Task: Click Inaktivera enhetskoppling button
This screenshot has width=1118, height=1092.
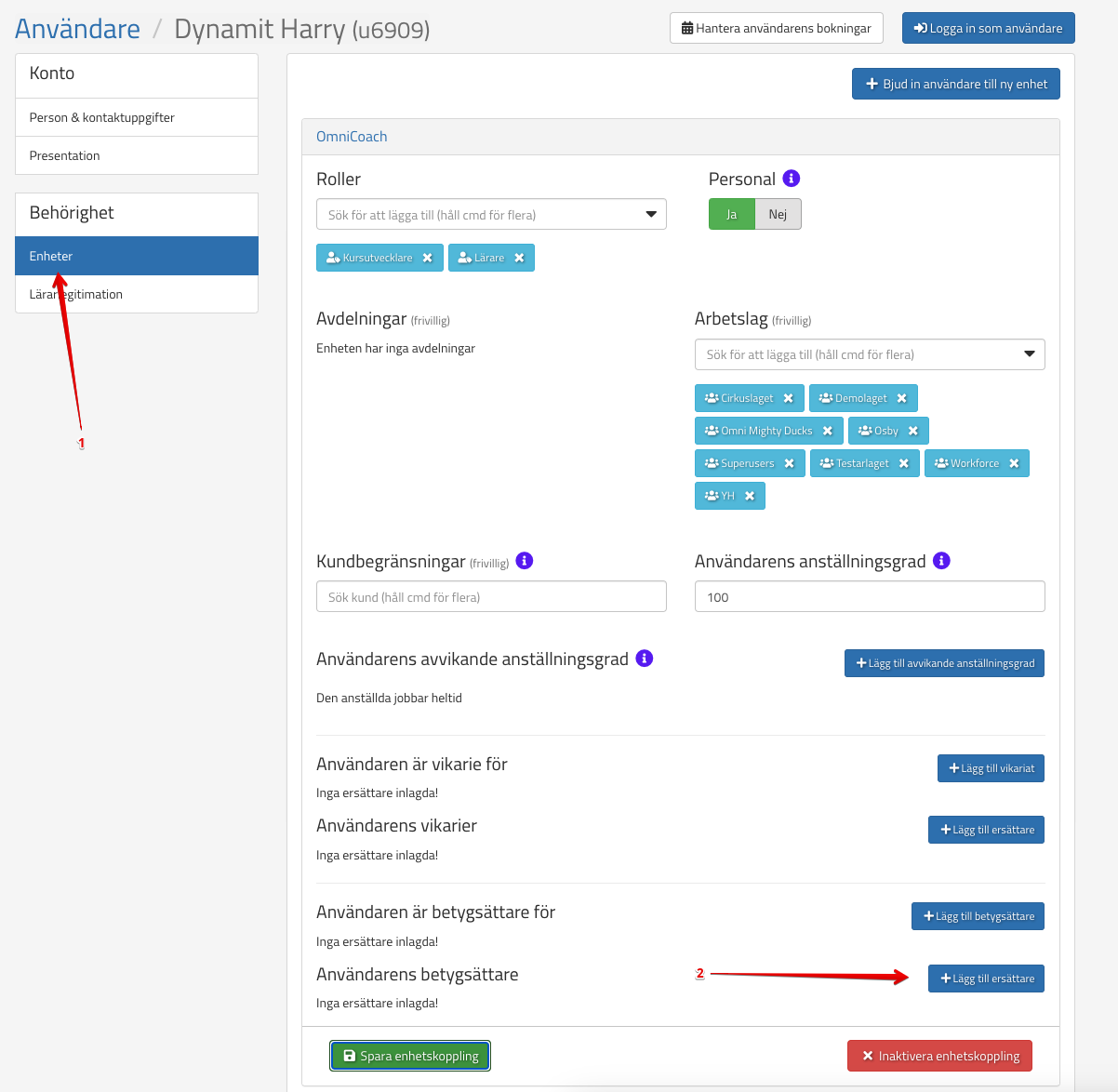Action: pyautogui.click(x=939, y=1056)
